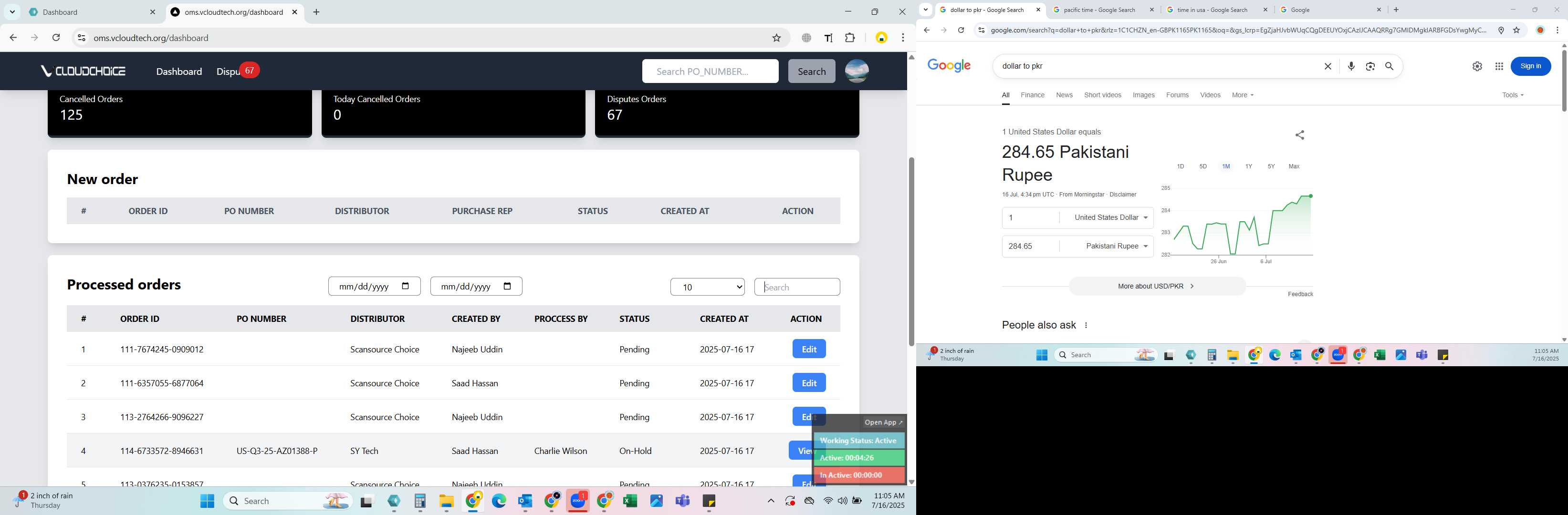Expand More about USD/PKR
The image size is (1568, 515).
pyautogui.click(x=1157, y=287)
